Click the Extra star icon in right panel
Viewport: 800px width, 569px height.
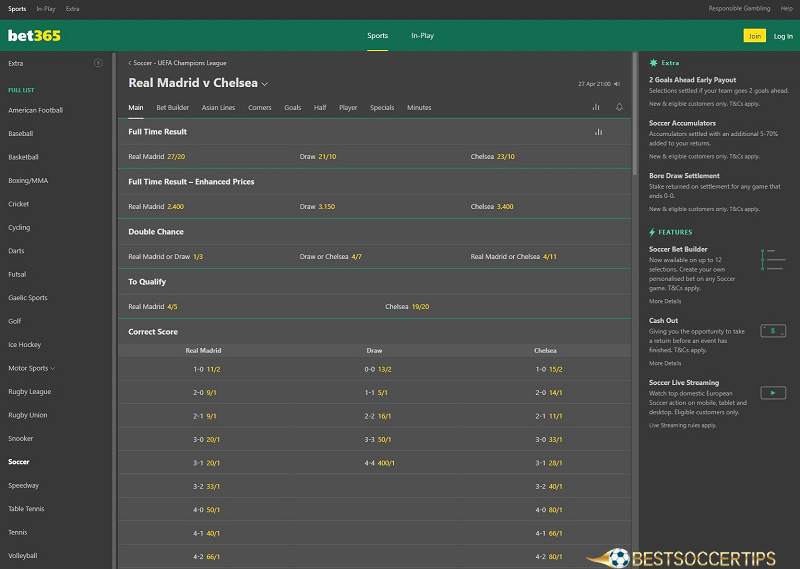[x=653, y=63]
